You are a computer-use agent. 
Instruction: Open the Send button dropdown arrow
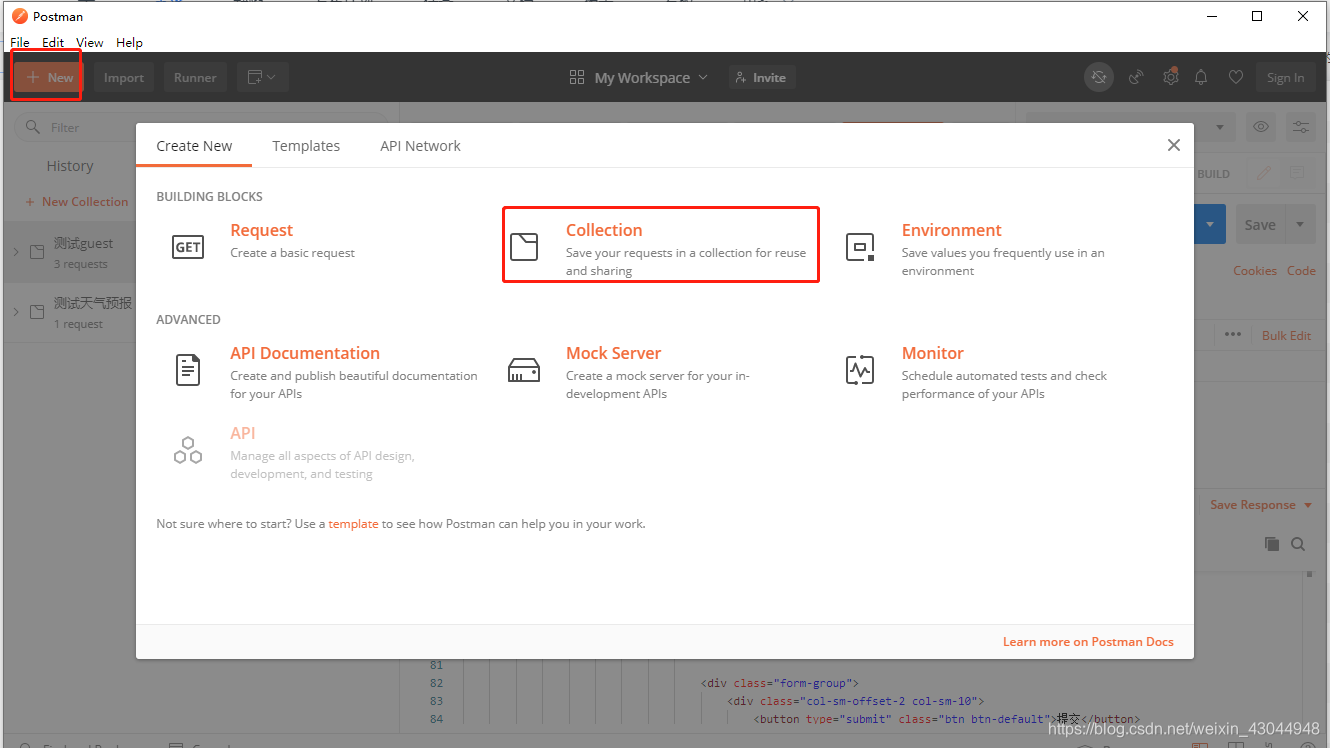(1210, 225)
